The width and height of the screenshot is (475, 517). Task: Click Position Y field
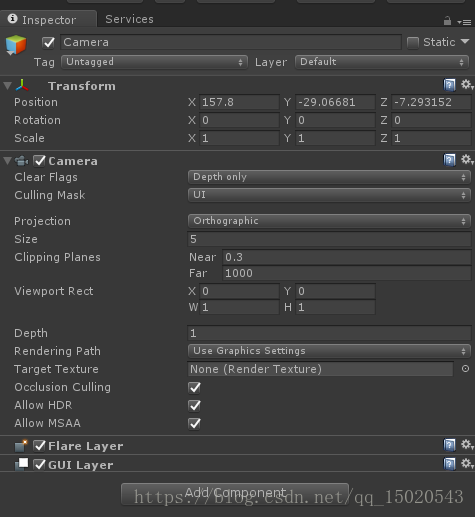[x=335, y=102]
